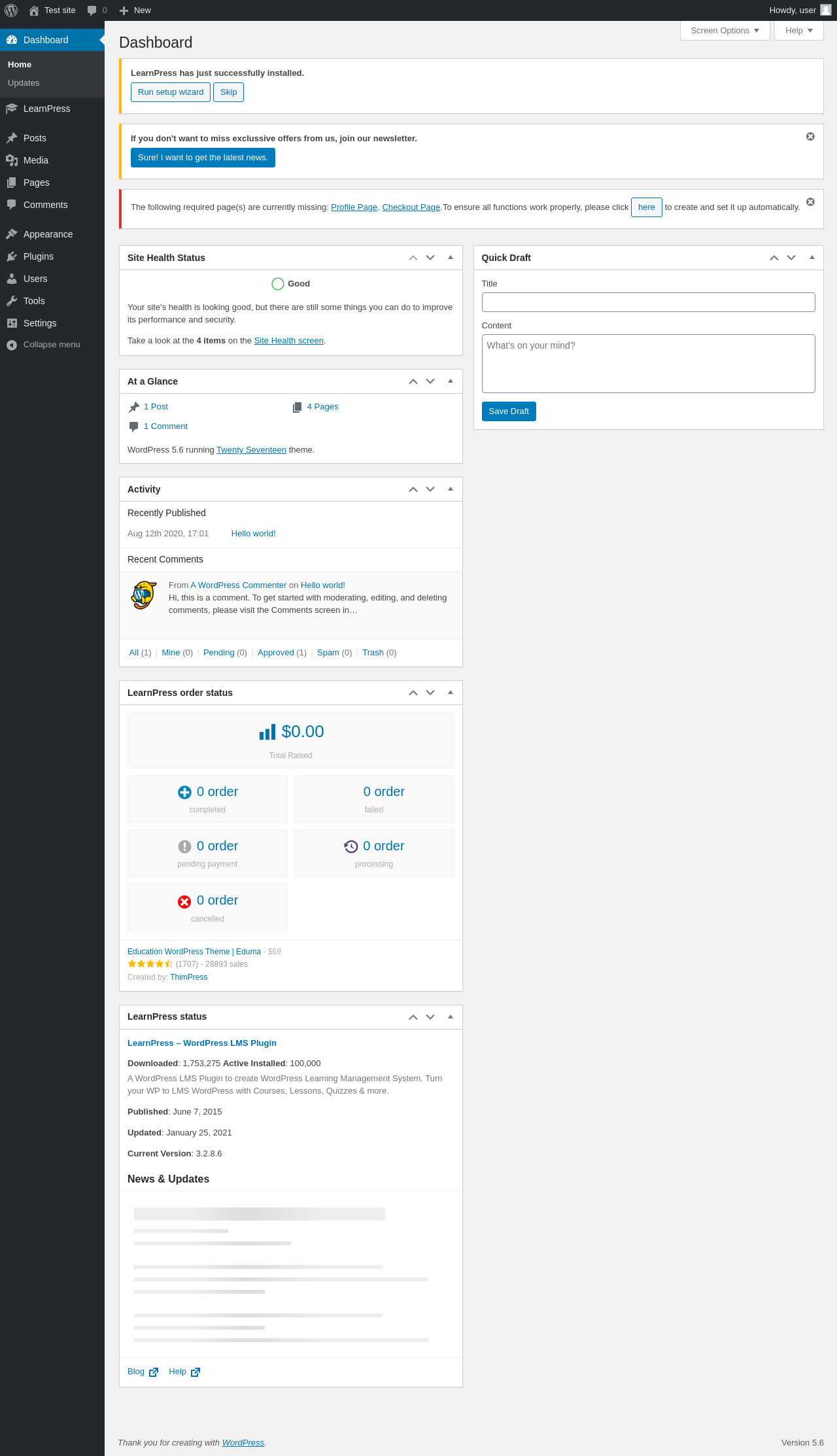
Task: Click the Pages icon in sidebar
Action: [12, 182]
